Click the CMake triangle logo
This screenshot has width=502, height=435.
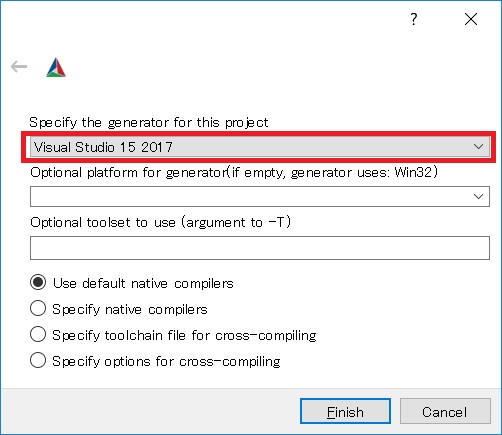tap(56, 67)
